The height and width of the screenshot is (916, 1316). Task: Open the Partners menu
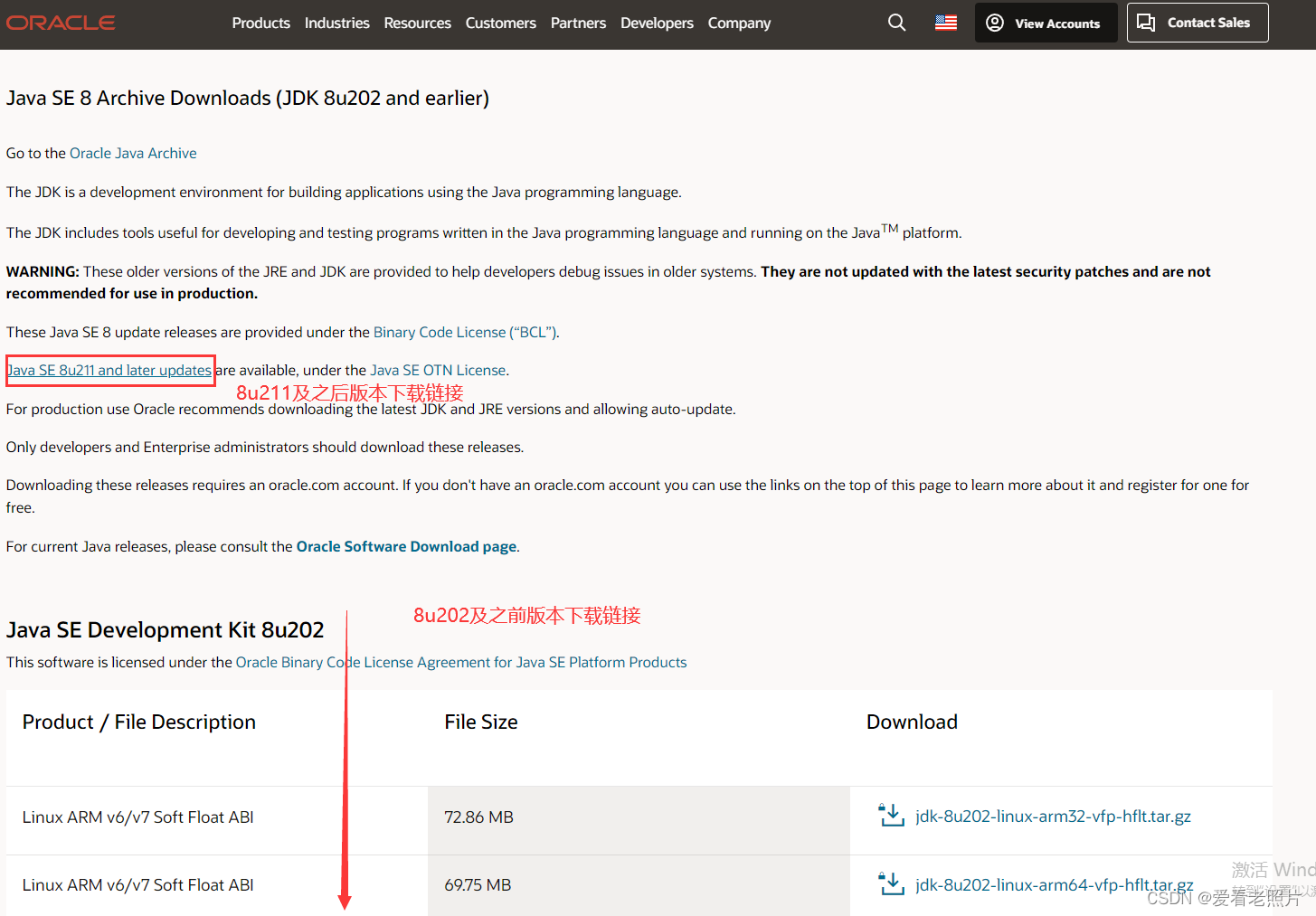(x=578, y=23)
